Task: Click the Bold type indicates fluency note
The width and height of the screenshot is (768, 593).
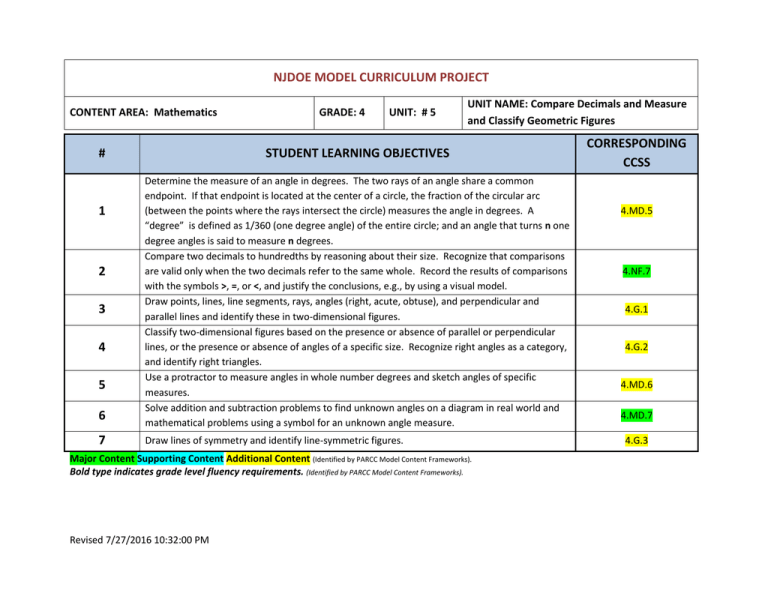Action: [186, 472]
